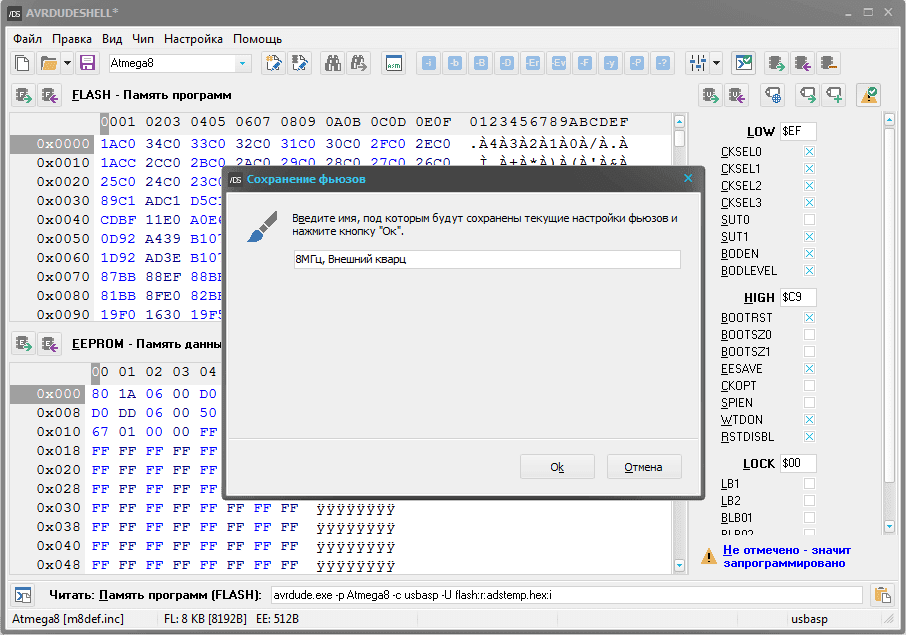The height and width of the screenshot is (635, 906).
Task: Click the save fuses plus icon
Action: 834,95
